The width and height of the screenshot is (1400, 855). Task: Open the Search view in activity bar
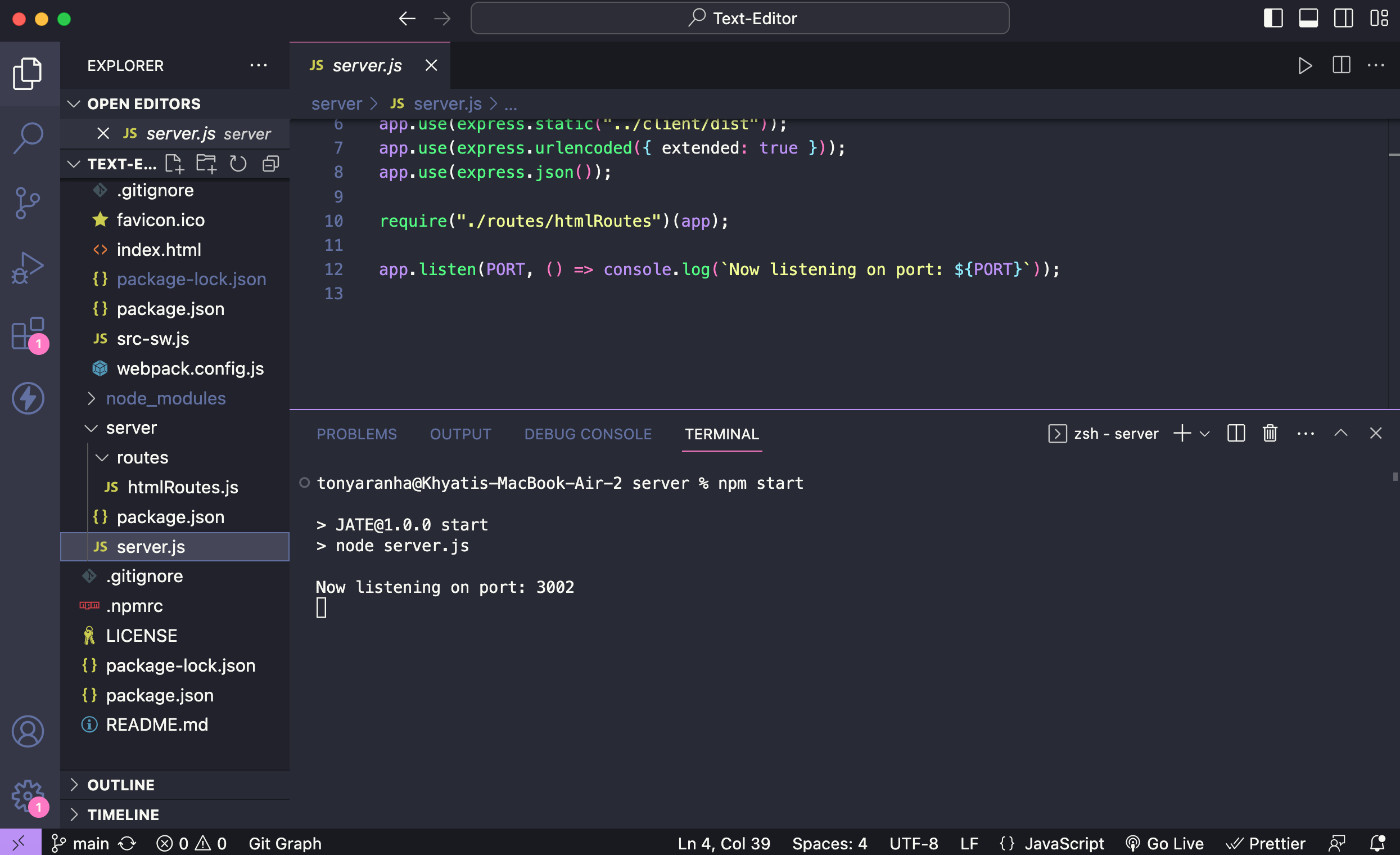pos(28,137)
